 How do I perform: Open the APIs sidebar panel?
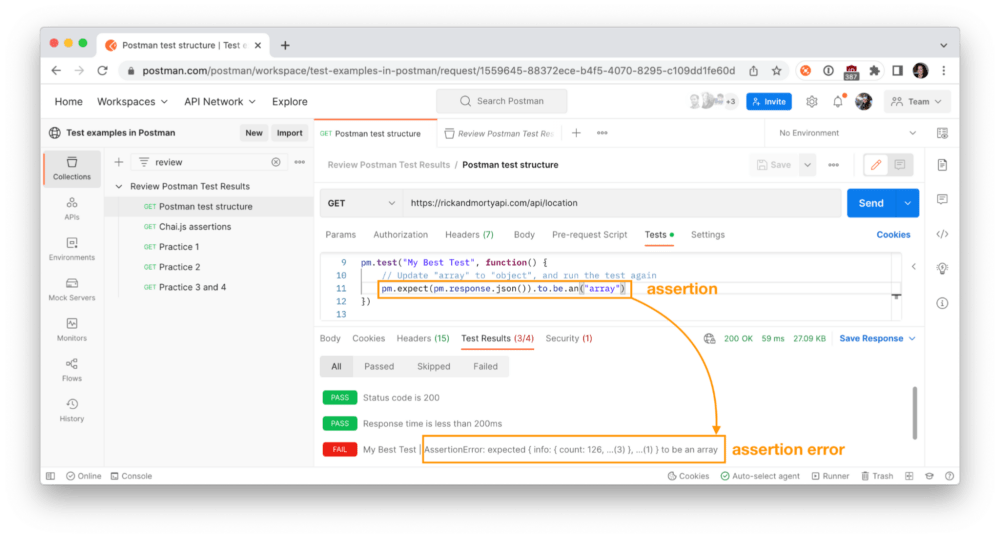coord(71,208)
